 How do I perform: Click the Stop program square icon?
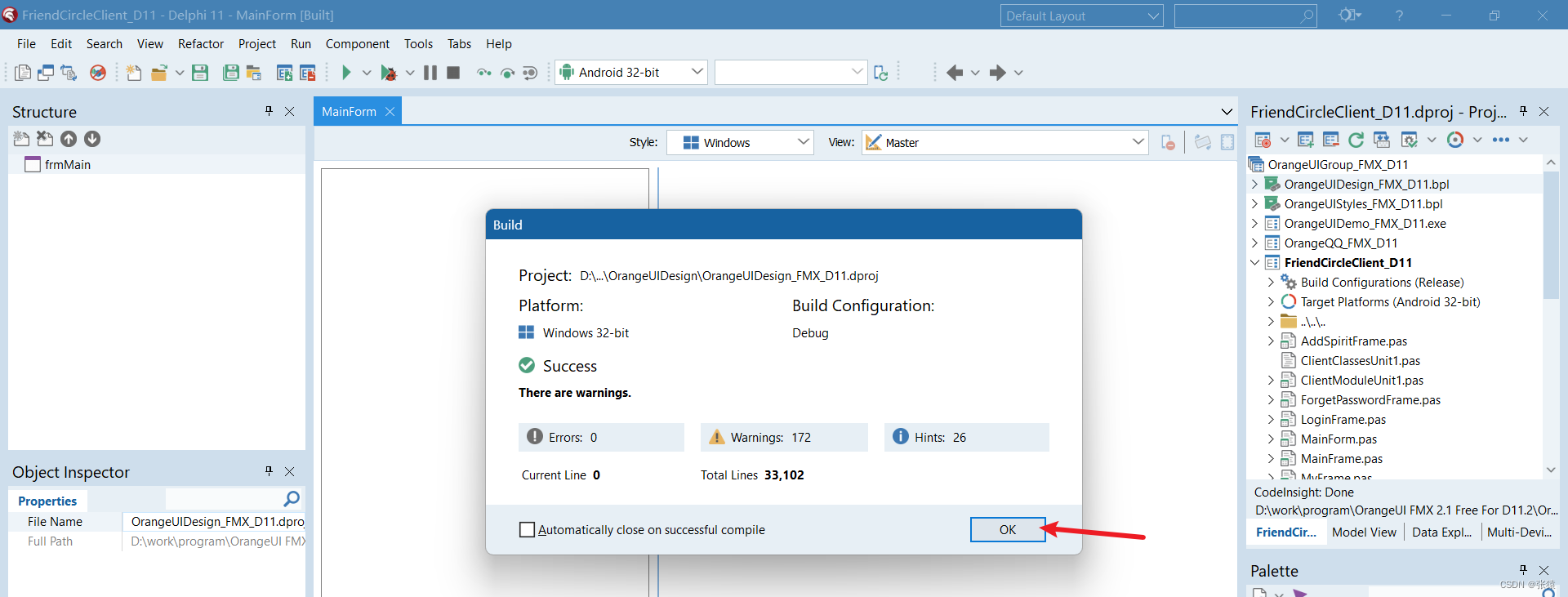click(453, 73)
